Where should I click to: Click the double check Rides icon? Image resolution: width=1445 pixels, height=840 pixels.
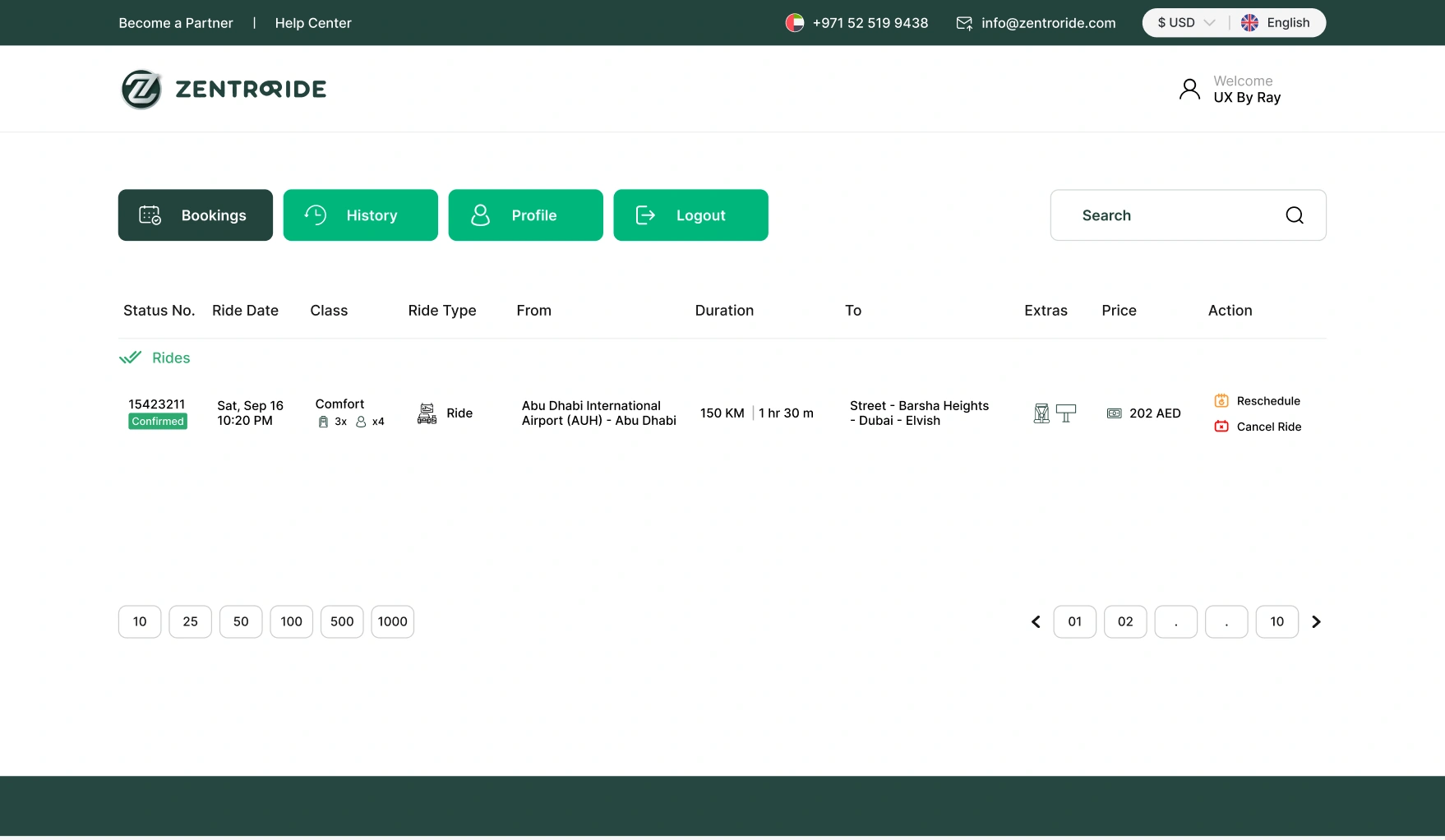[x=131, y=358]
